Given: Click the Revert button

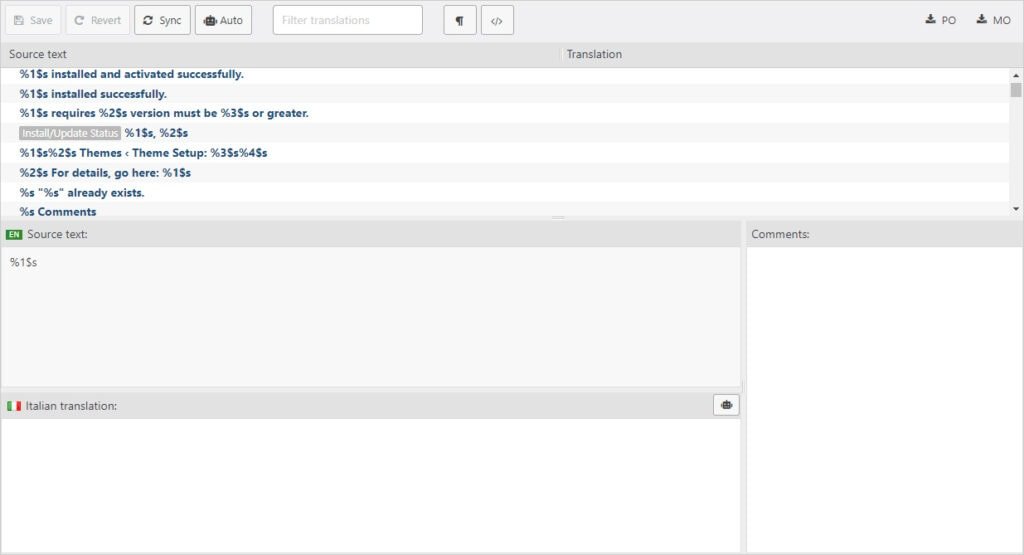Looking at the screenshot, I should pyautogui.click(x=97, y=20).
